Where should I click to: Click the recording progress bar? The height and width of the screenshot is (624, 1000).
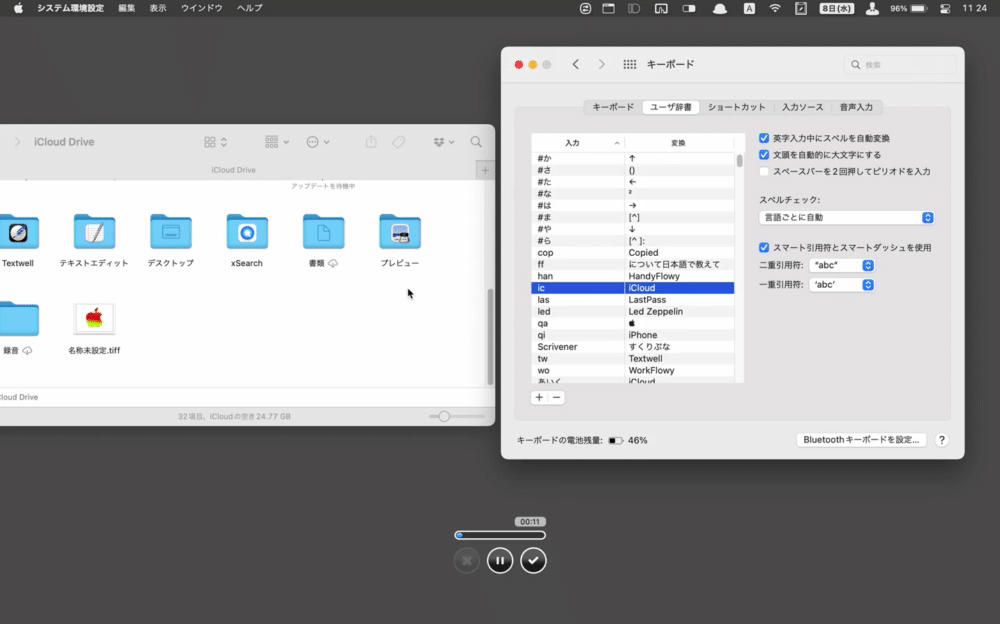pyautogui.click(x=500, y=535)
